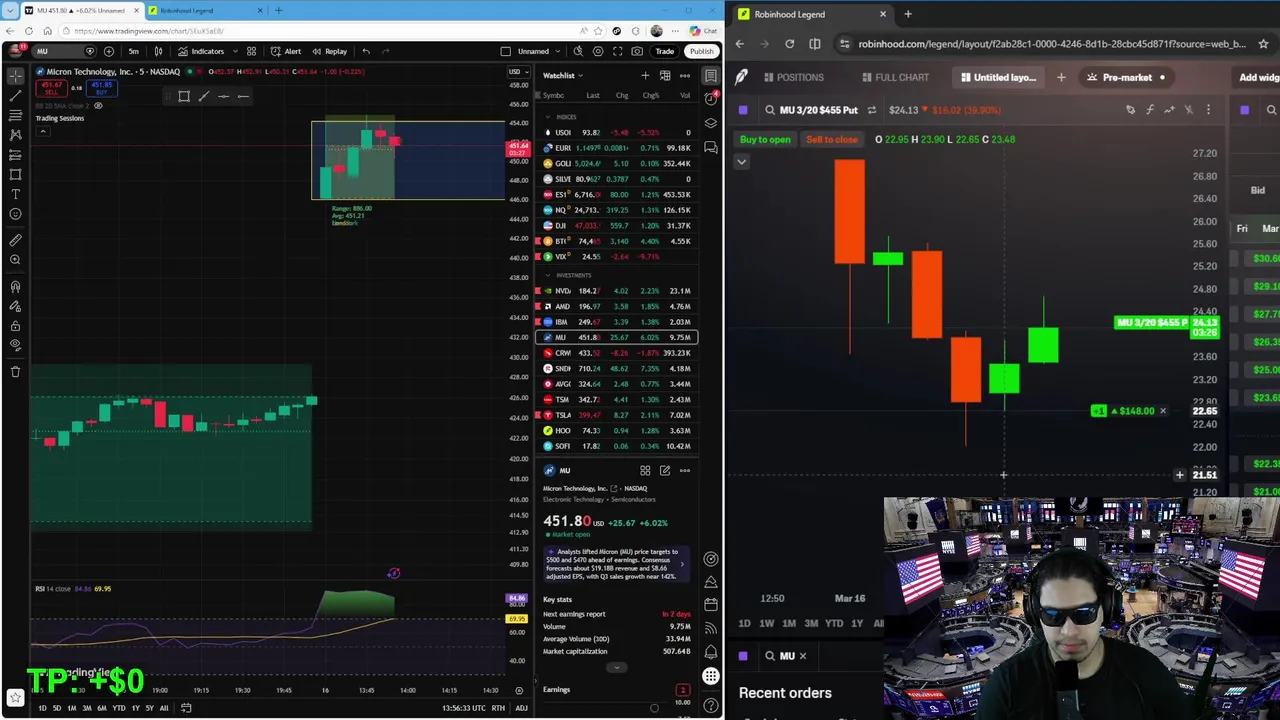Open TradingView chart settings gear
The width and height of the screenshot is (1280, 720).
pos(598,51)
